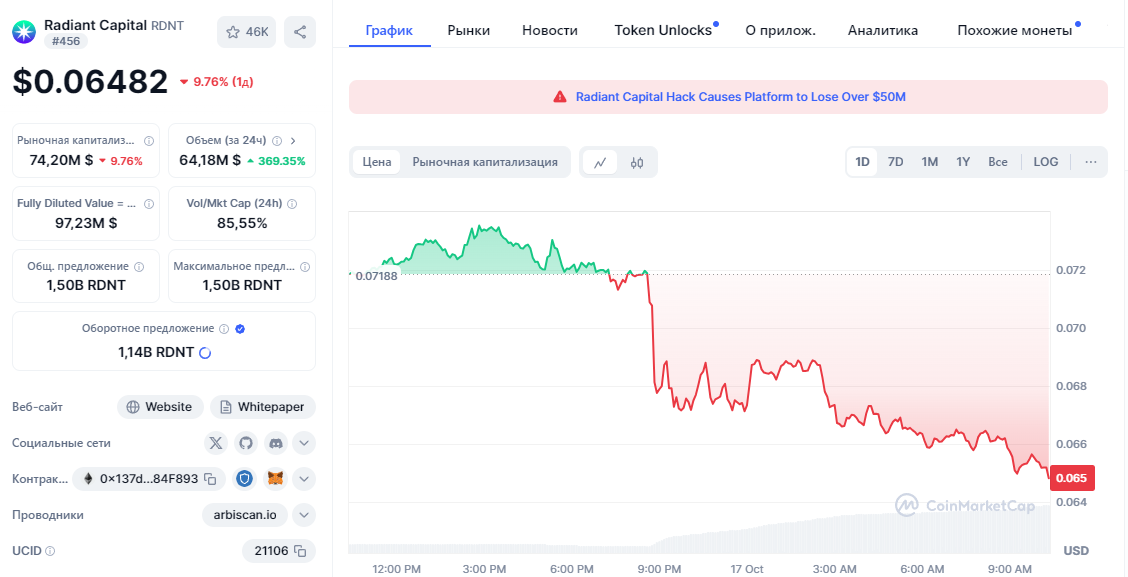Click the $0.06482 price value
This screenshot has width=1128, height=577.
(90, 82)
